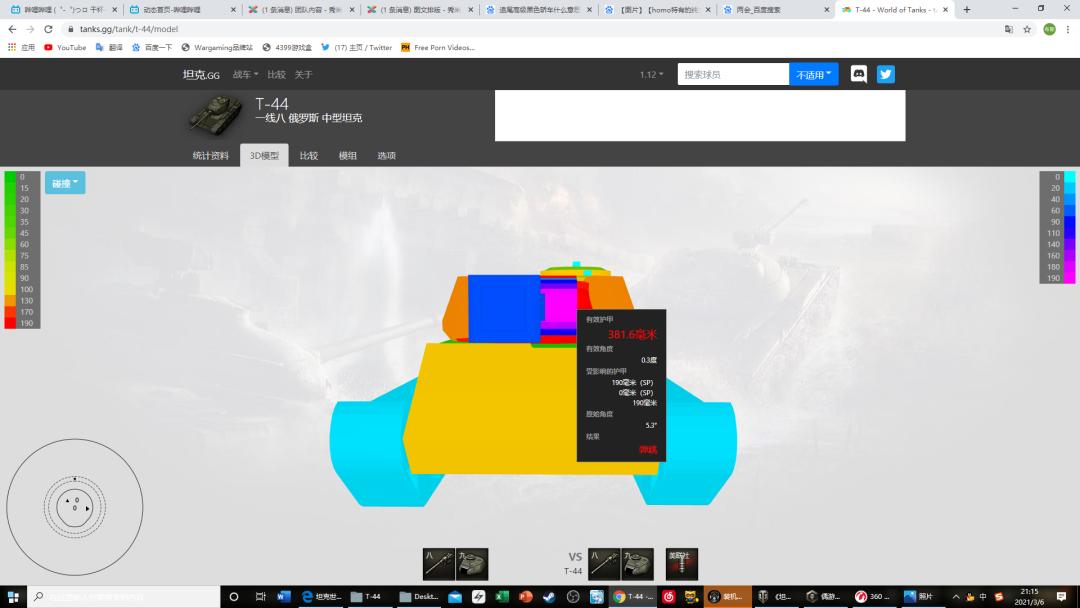
Task: Open Word from the taskbar
Action: (283, 596)
